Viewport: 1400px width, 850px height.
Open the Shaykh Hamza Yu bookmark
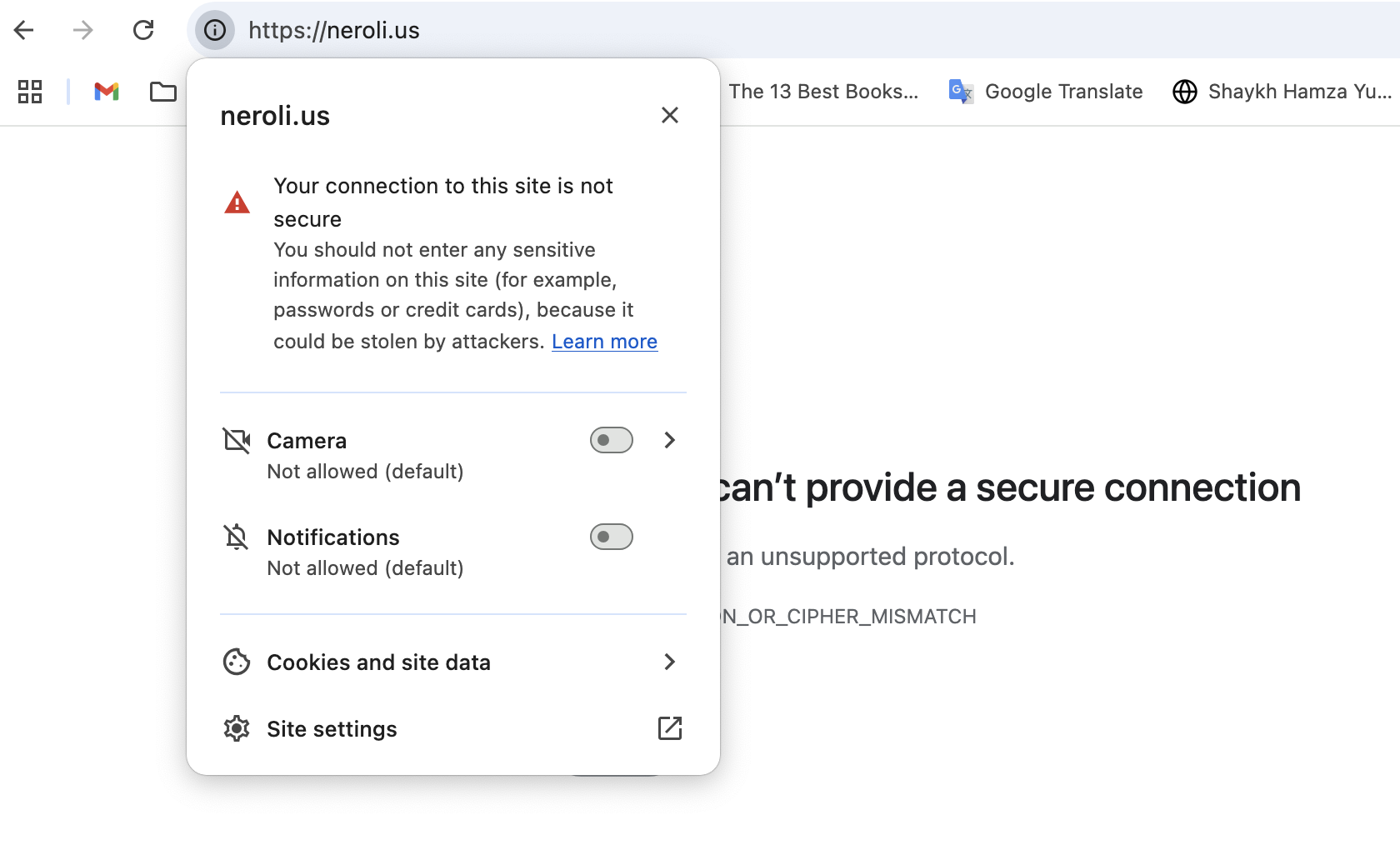click(x=1281, y=92)
